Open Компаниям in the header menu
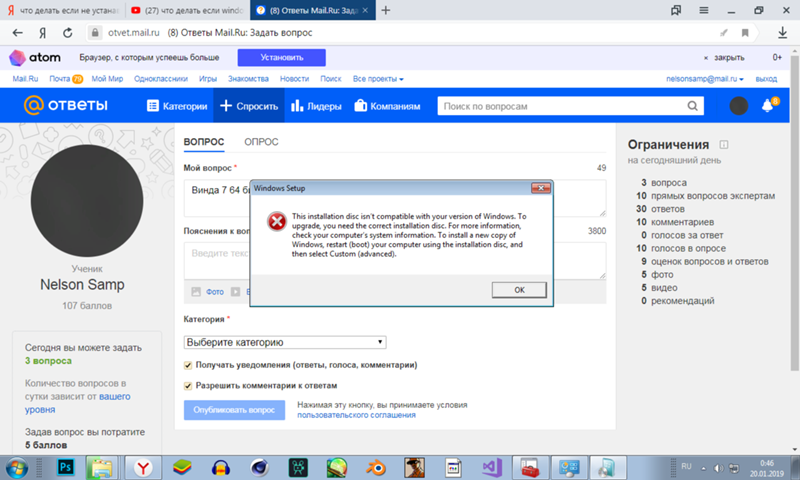Image resolution: width=800 pixels, height=480 pixels. 388,106
